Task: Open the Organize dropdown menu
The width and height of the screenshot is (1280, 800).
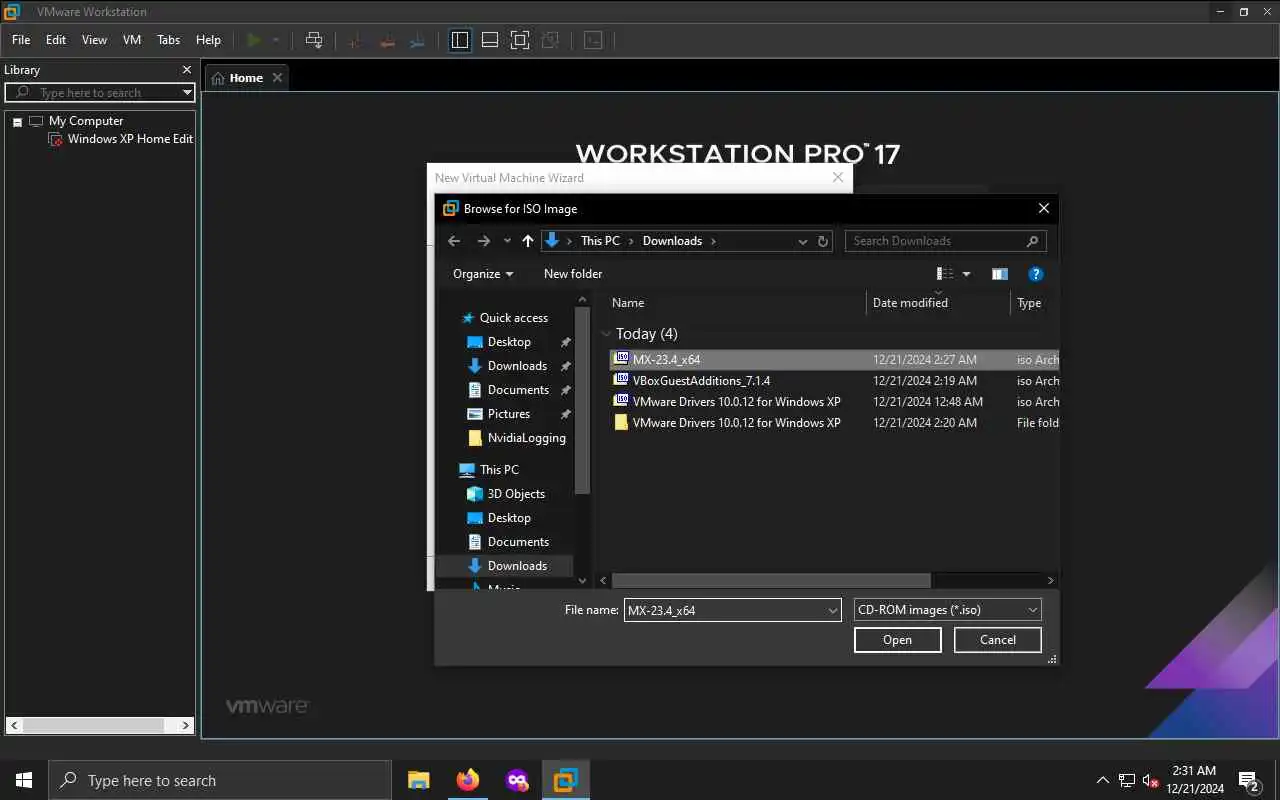Action: click(x=483, y=274)
